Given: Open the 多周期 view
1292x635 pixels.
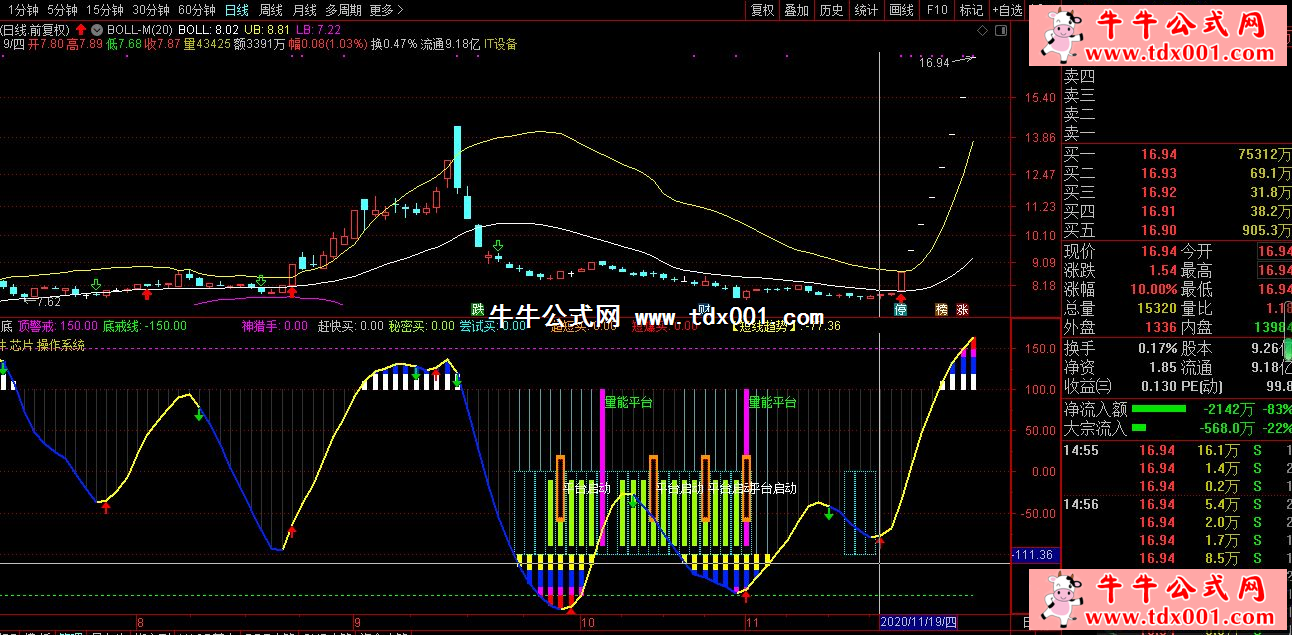Looking at the screenshot, I should (x=344, y=10).
